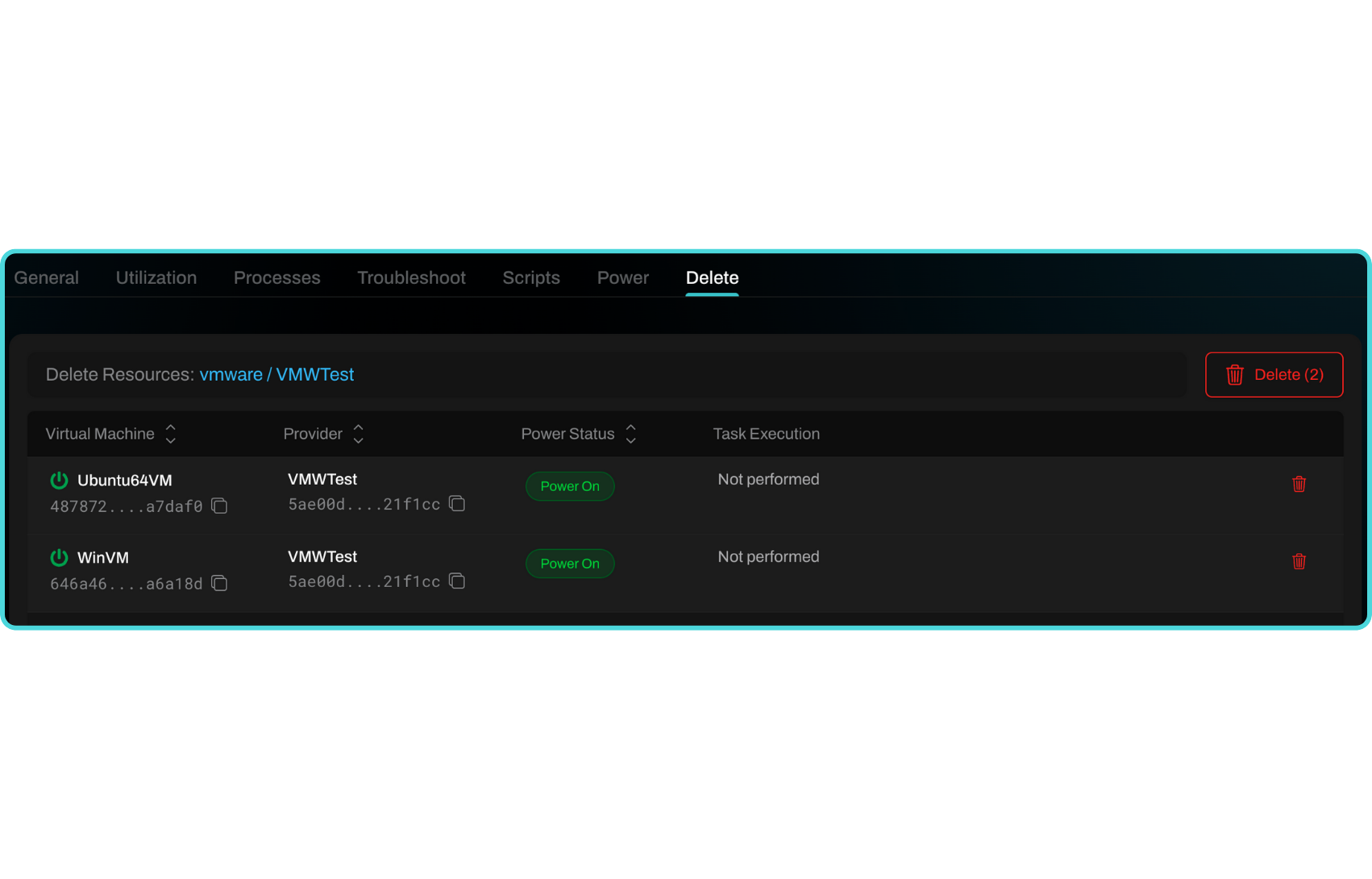Click the green power icon beside WinVM
This screenshot has width=1372, height=879.
59,558
